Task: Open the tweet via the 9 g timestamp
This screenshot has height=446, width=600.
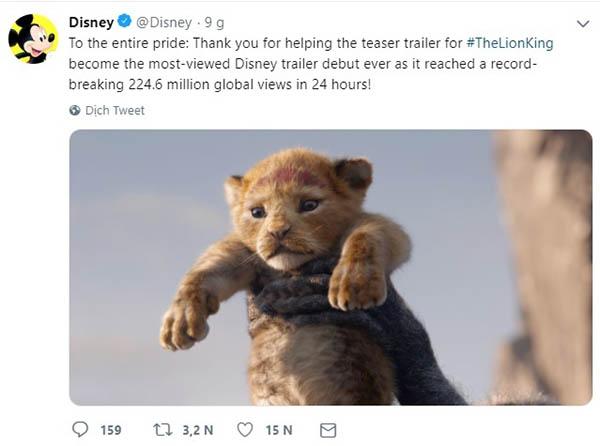Action: pos(217,22)
